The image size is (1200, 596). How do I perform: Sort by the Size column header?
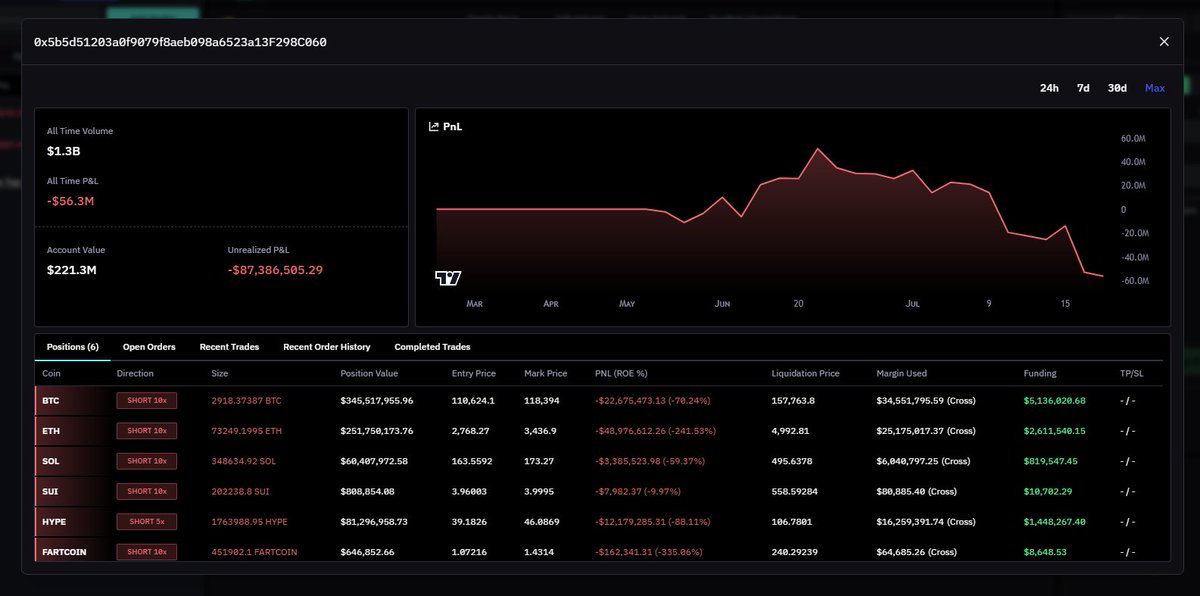point(219,373)
